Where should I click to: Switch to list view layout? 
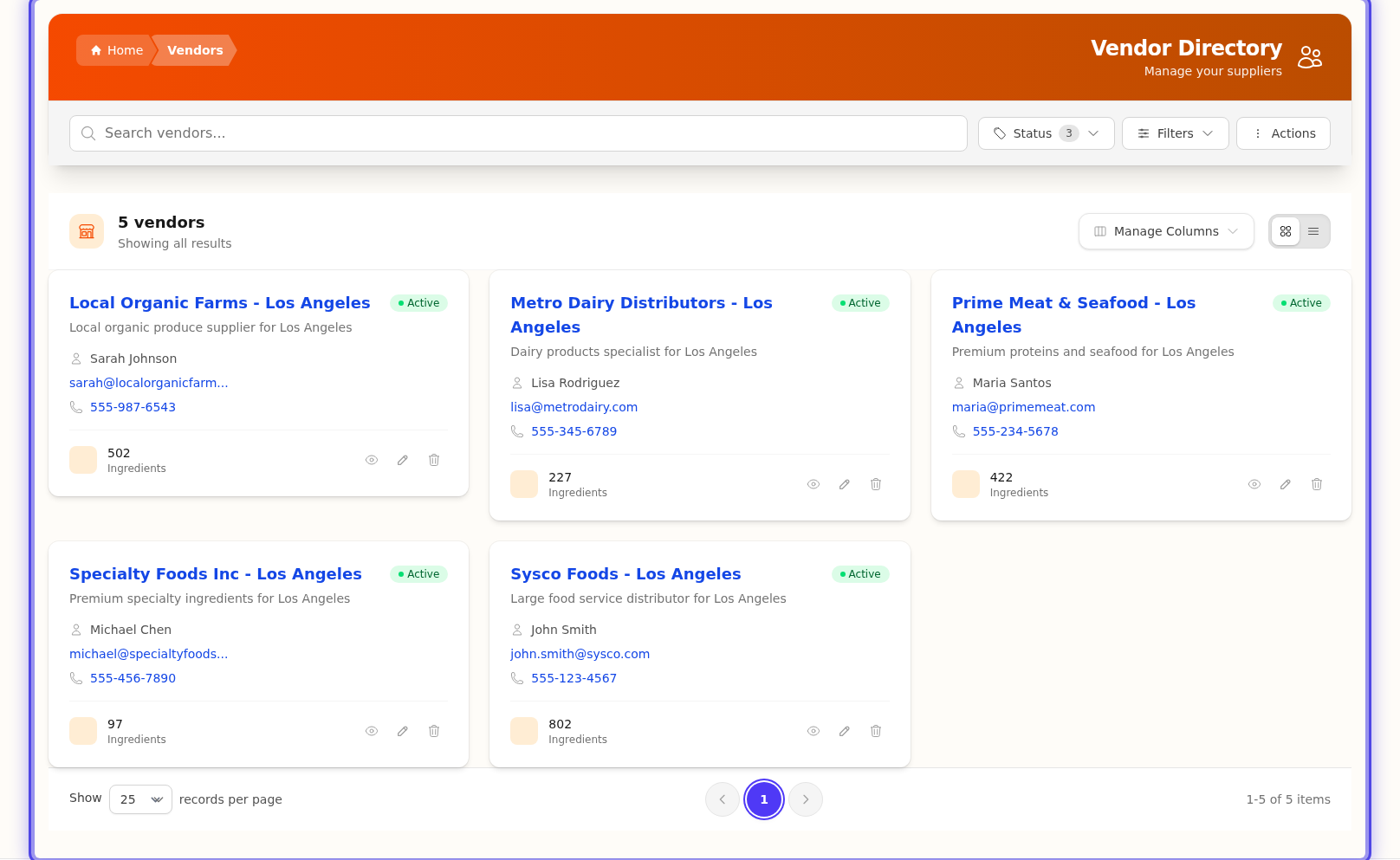1313,231
